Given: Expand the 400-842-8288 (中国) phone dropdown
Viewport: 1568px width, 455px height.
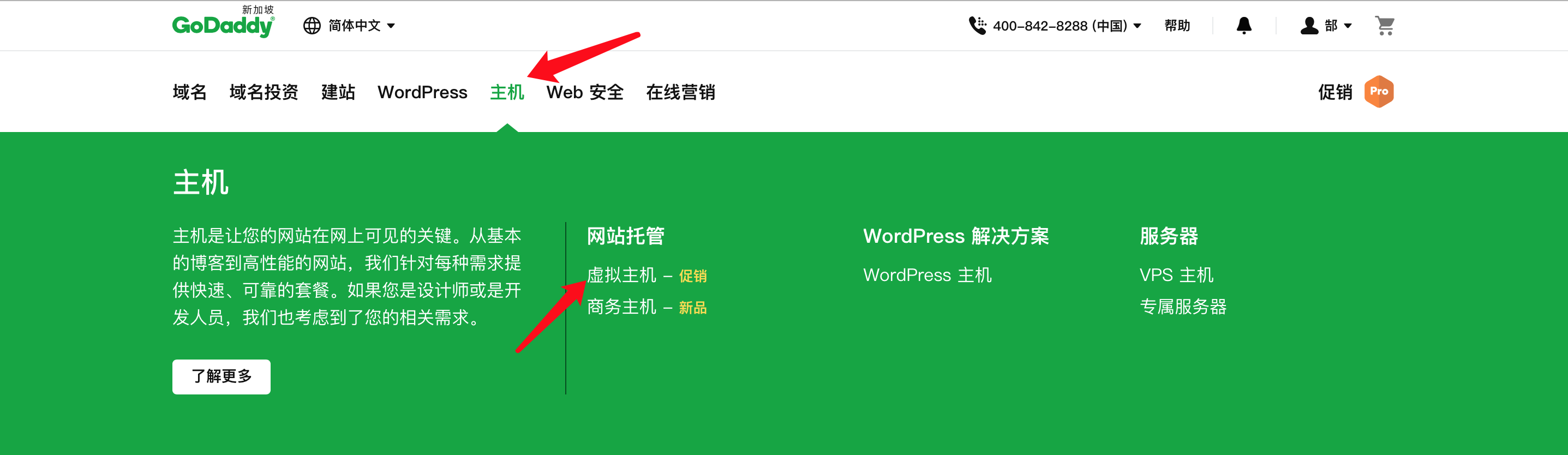Looking at the screenshot, I should pyautogui.click(x=1067, y=26).
